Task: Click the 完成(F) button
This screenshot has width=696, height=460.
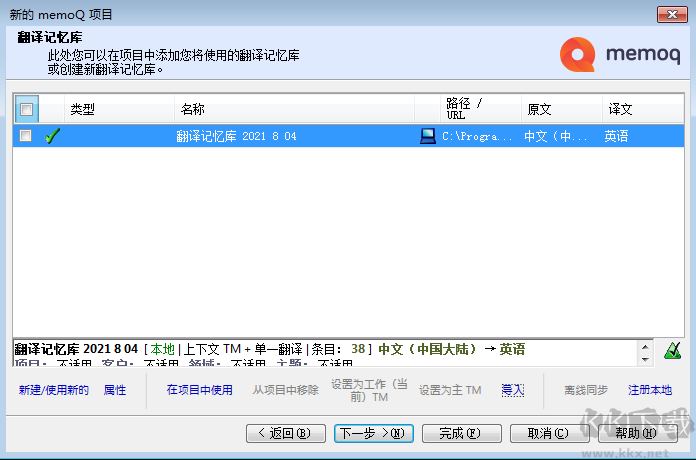Action: click(462, 433)
